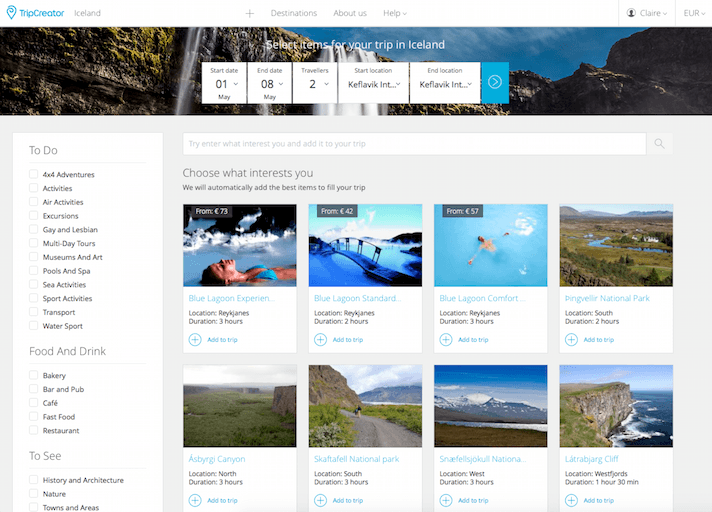Click plus icon on Blue Lagoon Experience card
This screenshot has width=712, height=512.
[195, 340]
